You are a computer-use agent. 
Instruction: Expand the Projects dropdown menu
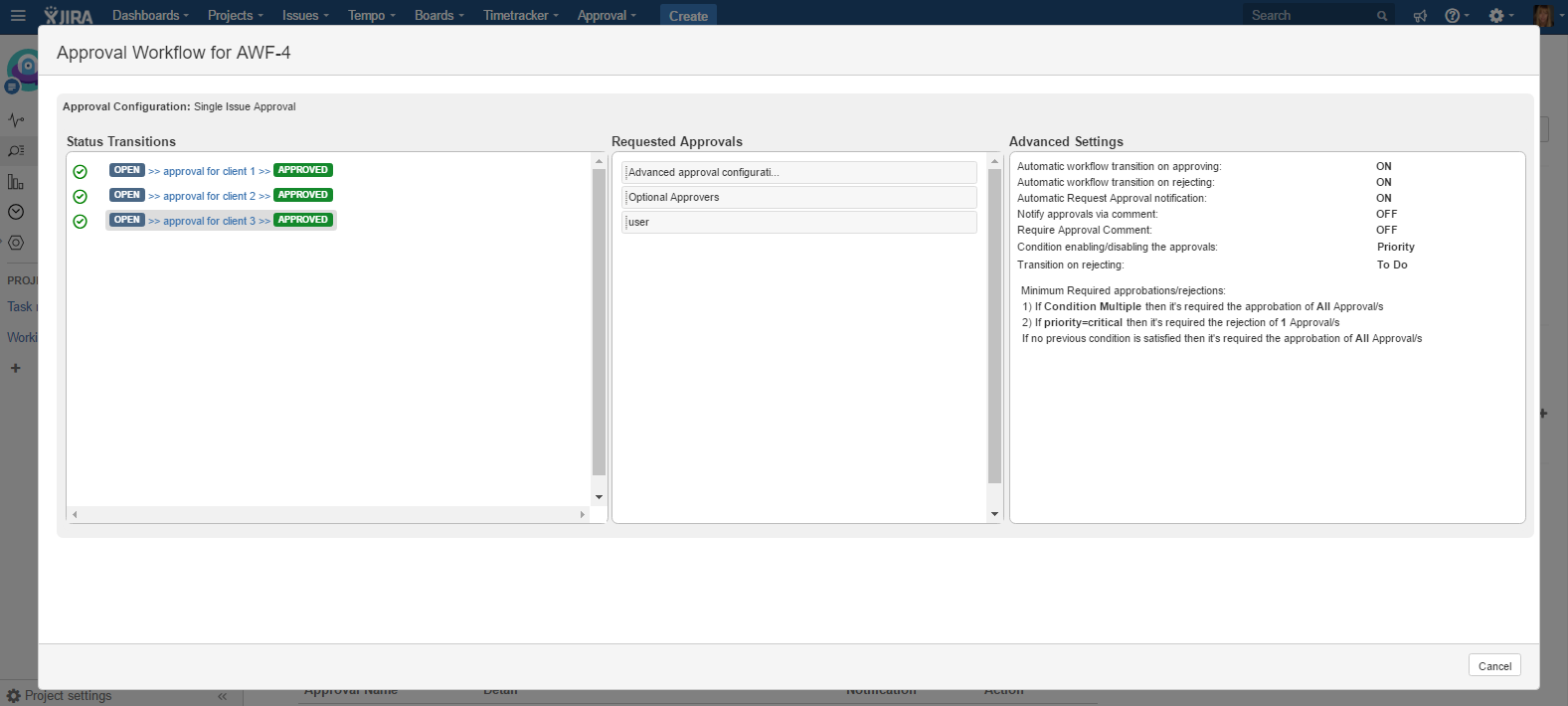tap(235, 15)
